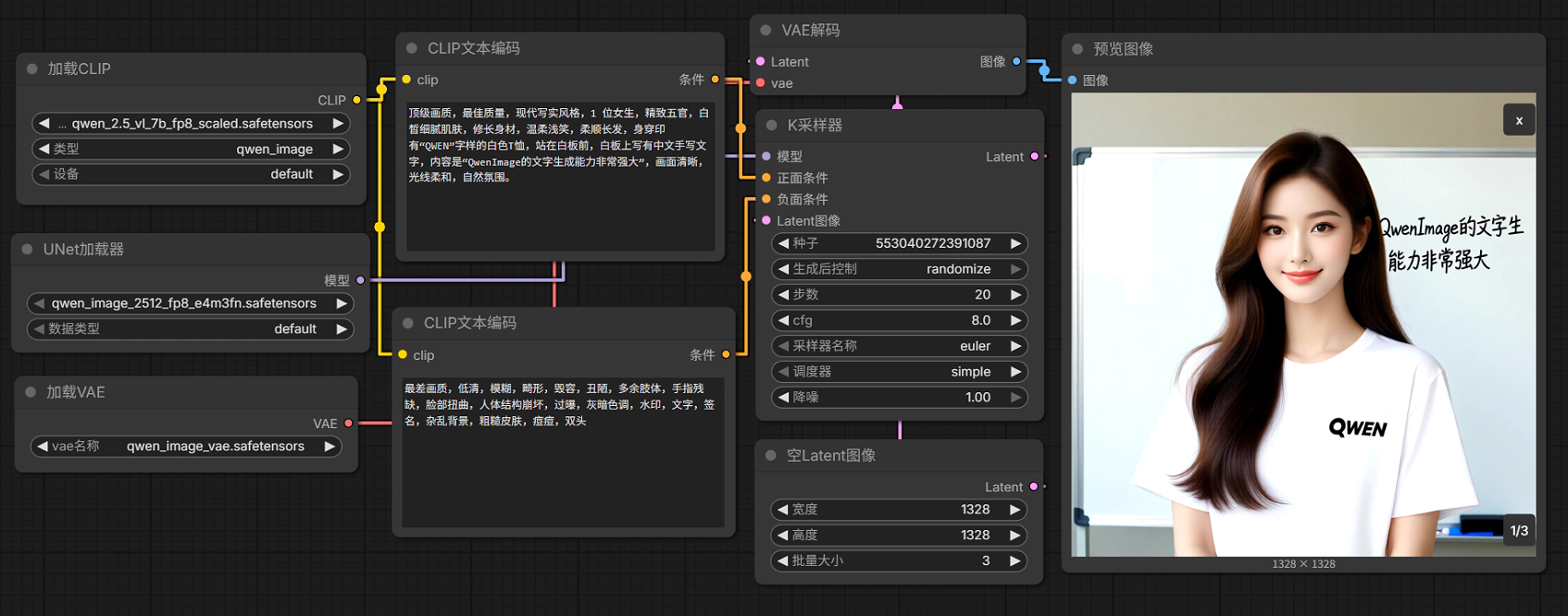Click the VAE output socket on 加载VAE
This screenshot has width=1568, height=616.
point(348,424)
